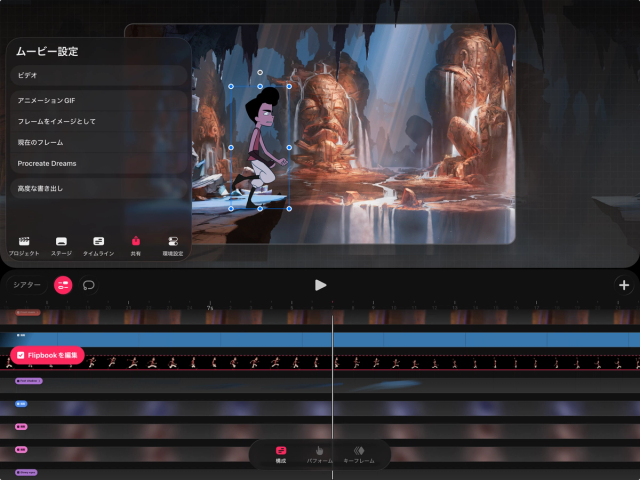Choose the ビデオ export option

pos(99,76)
